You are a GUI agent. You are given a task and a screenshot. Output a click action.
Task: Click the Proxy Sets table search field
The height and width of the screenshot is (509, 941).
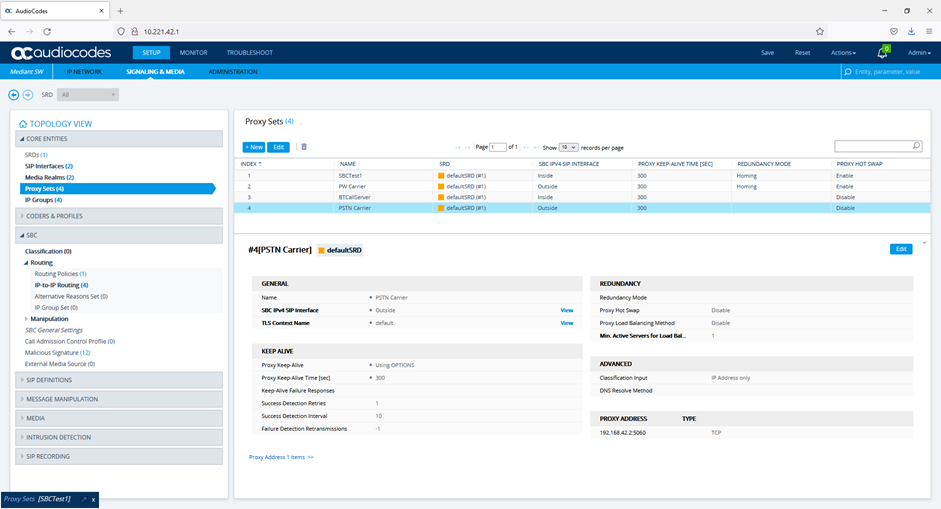click(x=878, y=146)
